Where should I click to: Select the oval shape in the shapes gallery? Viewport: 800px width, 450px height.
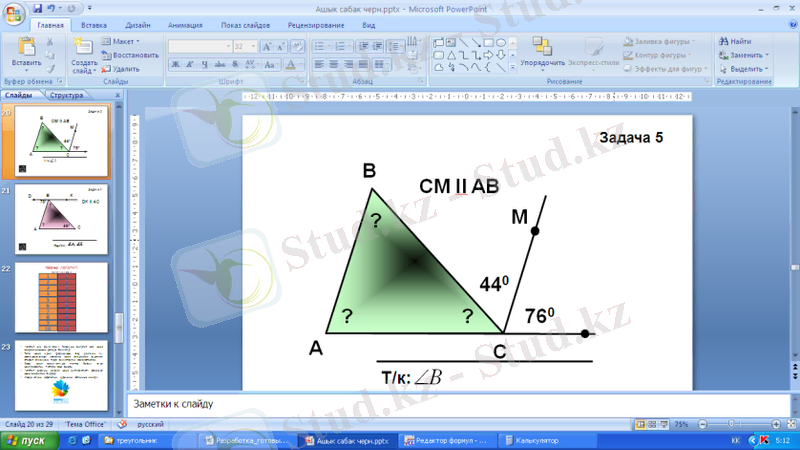pyautogui.click(x=501, y=42)
